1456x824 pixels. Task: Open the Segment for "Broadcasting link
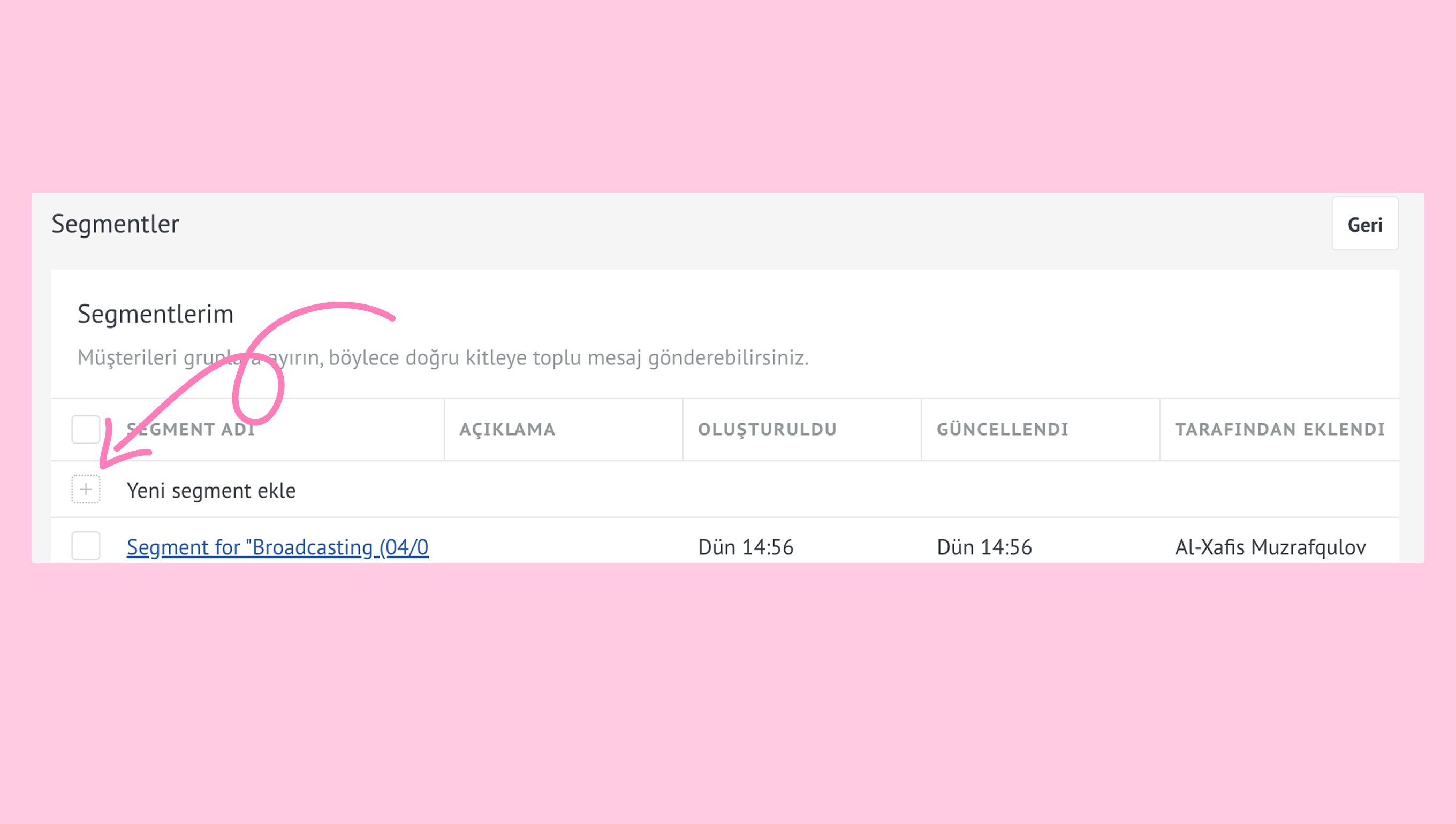(277, 547)
